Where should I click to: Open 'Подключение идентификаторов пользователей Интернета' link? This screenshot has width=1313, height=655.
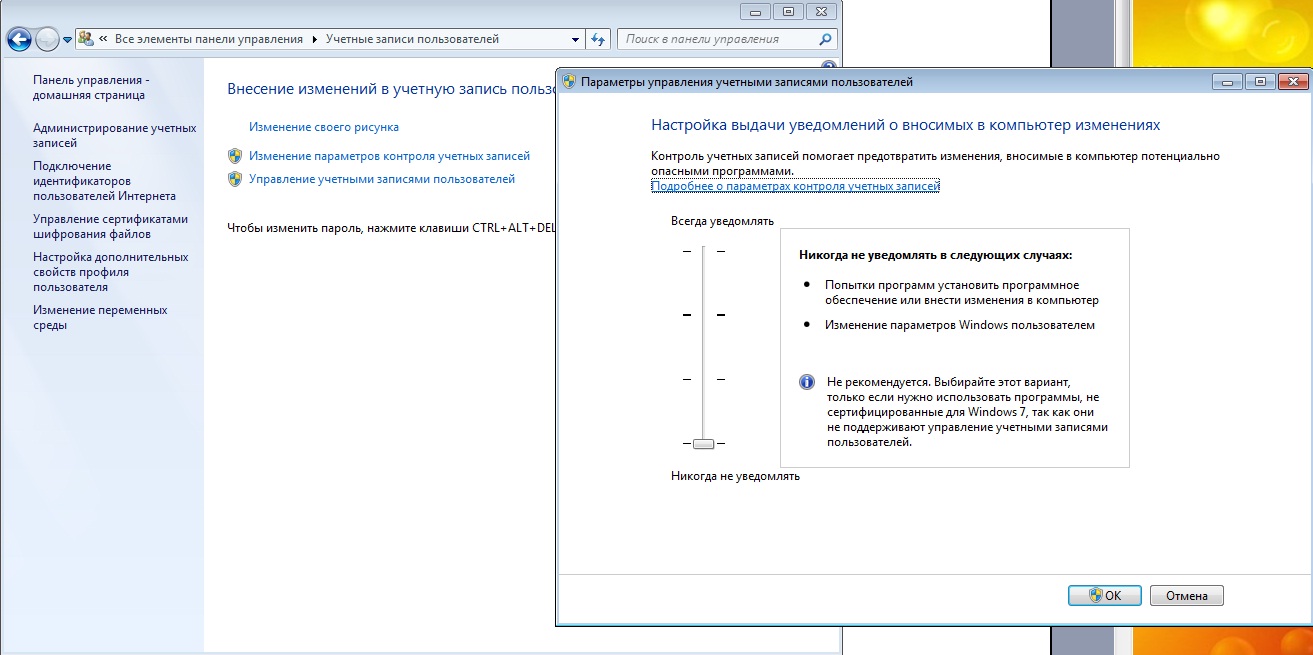[x=104, y=181]
